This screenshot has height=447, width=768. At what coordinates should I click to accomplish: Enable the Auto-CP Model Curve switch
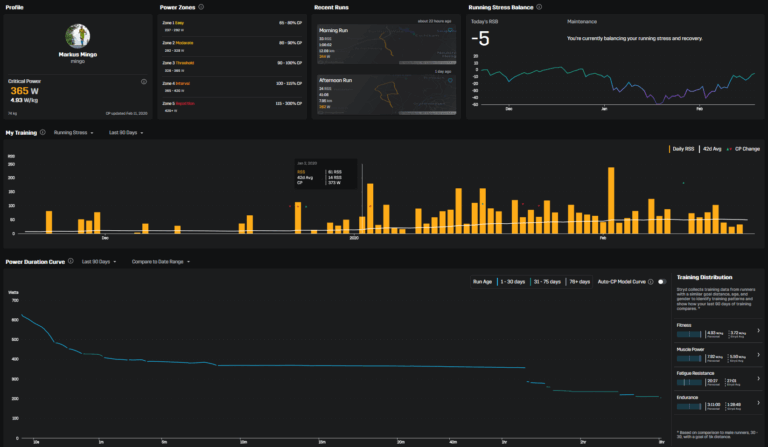[661, 282]
